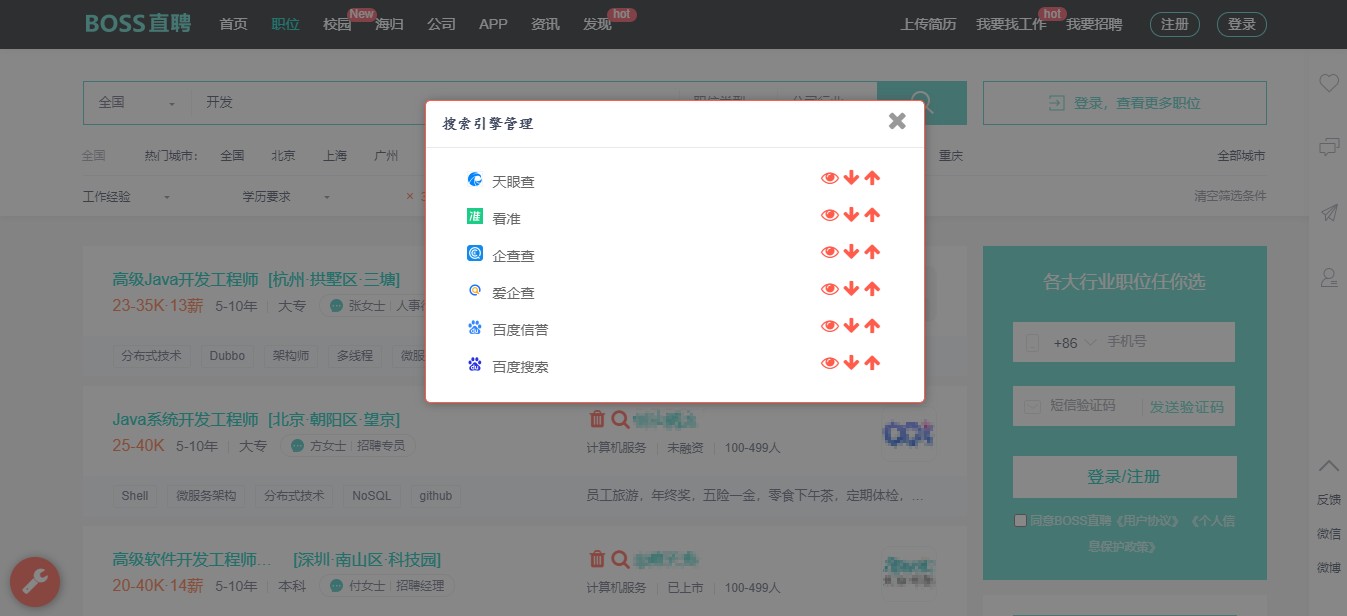Click the 登录 button in header

1242,24
